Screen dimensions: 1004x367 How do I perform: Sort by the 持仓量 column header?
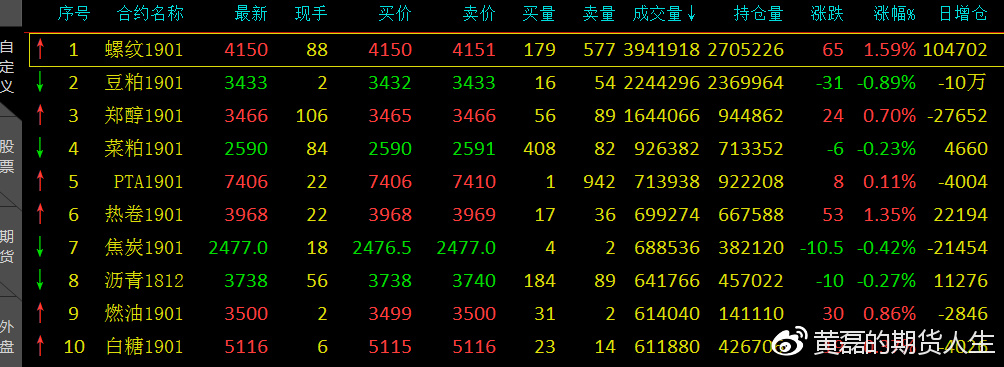tap(758, 14)
